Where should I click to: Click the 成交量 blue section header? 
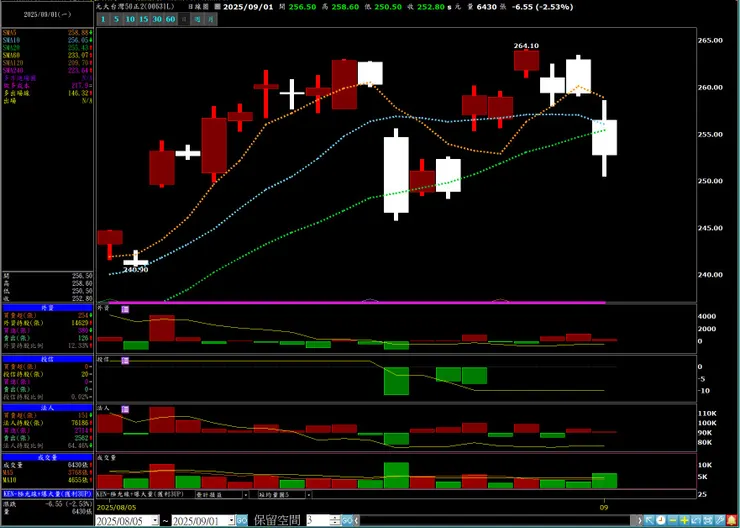[47, 457]
